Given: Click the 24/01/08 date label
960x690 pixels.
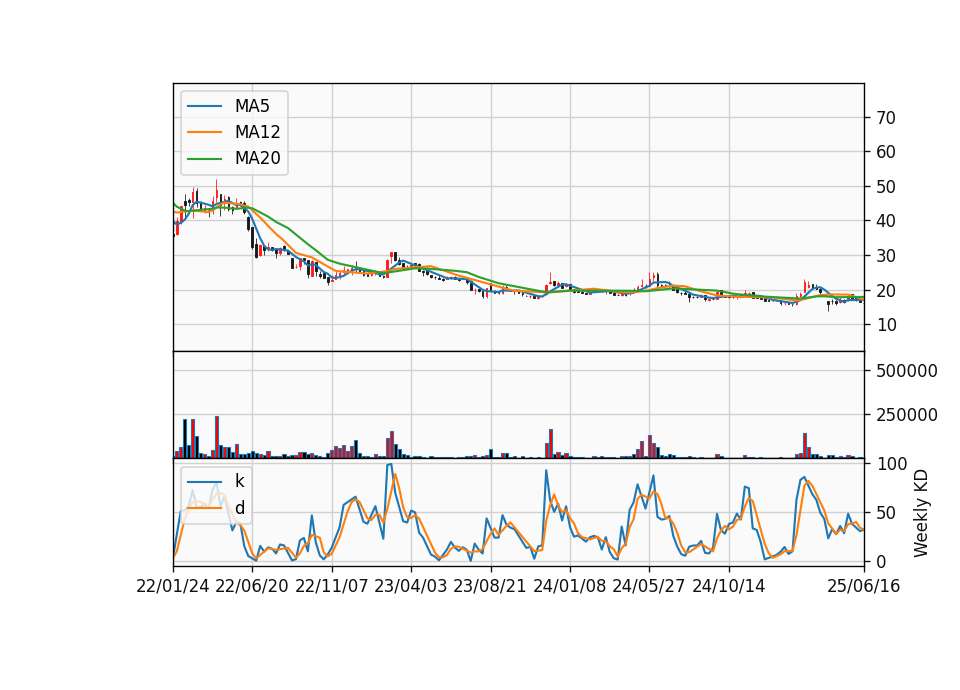Looking at the screenshot, I should [x=569, y=586].
